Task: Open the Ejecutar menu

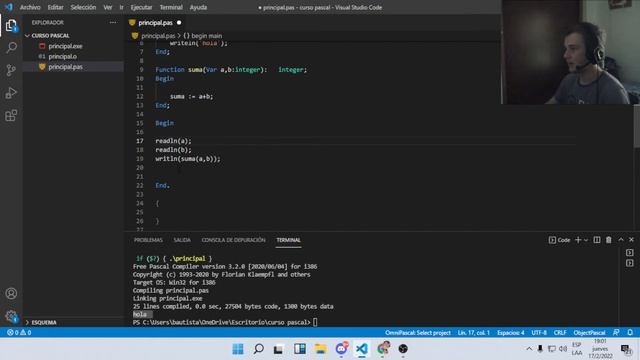Action: tap(141, 7)
